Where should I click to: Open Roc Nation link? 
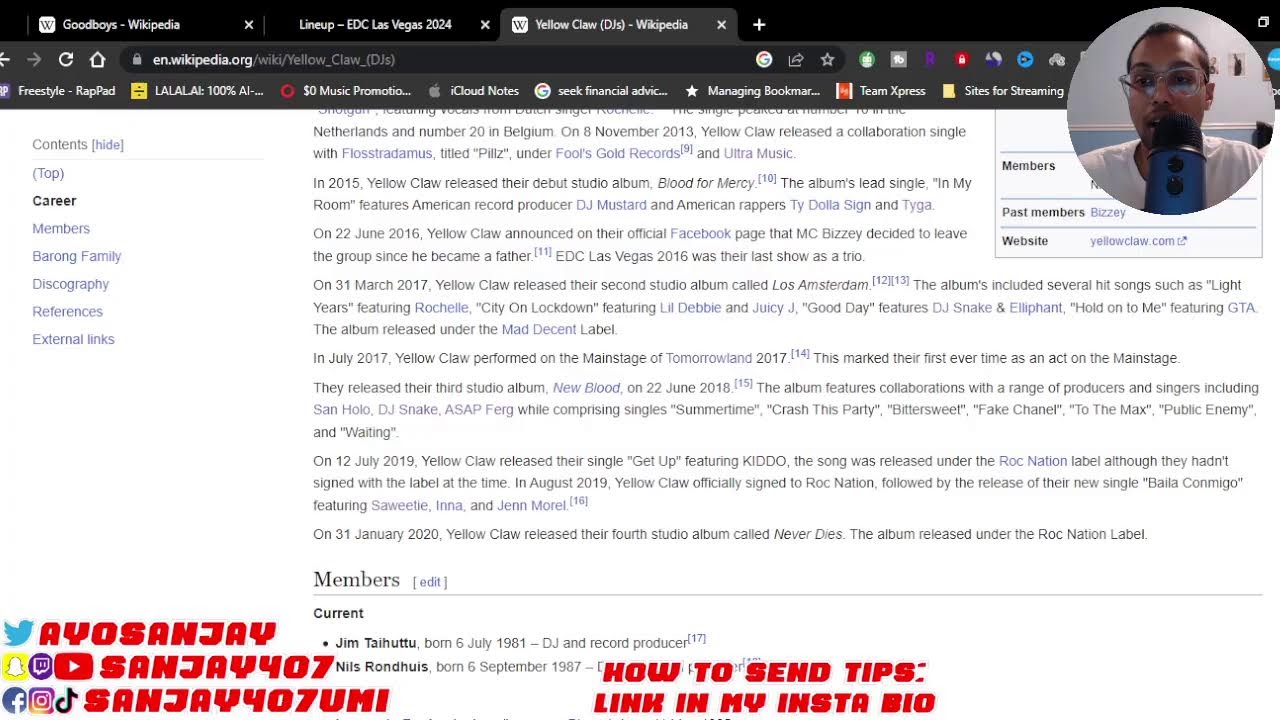coord(1033,461)
